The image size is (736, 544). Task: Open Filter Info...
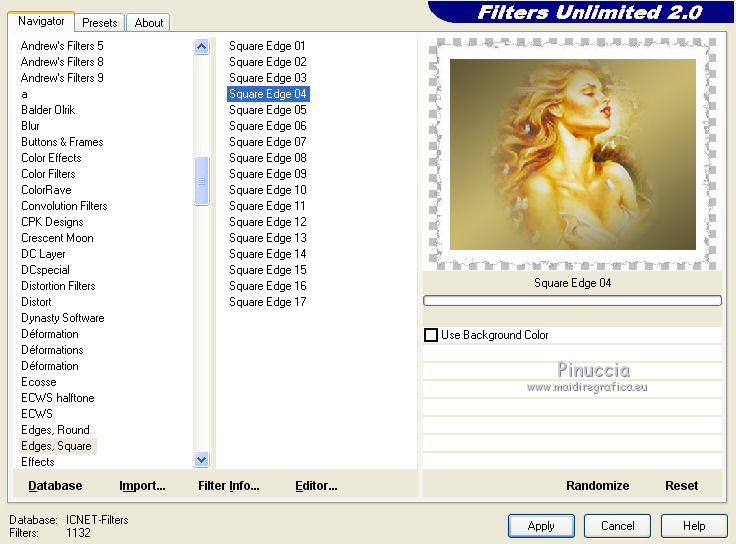229,485
